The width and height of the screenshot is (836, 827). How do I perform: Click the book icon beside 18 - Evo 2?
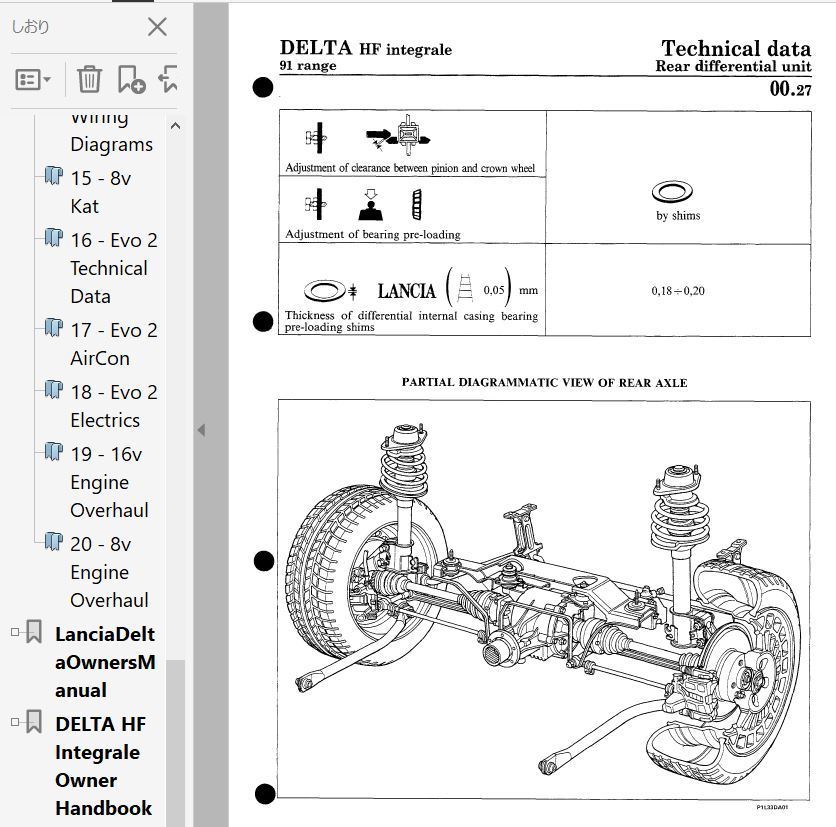[x=53, y=389]
